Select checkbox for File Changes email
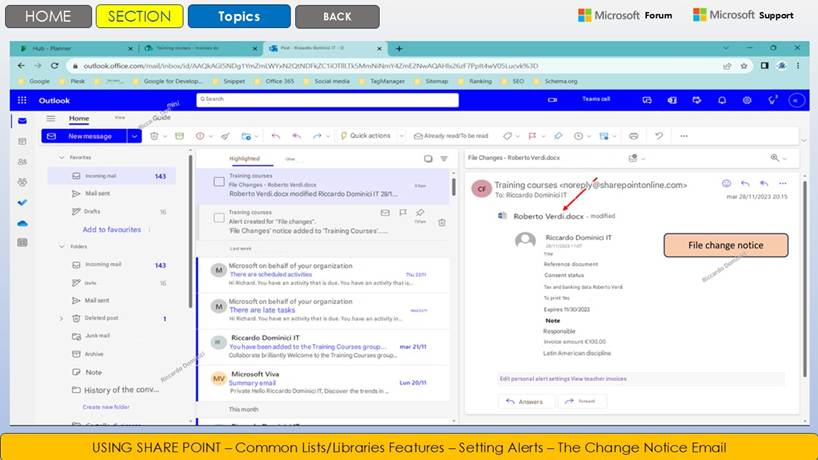 [219, 181]
